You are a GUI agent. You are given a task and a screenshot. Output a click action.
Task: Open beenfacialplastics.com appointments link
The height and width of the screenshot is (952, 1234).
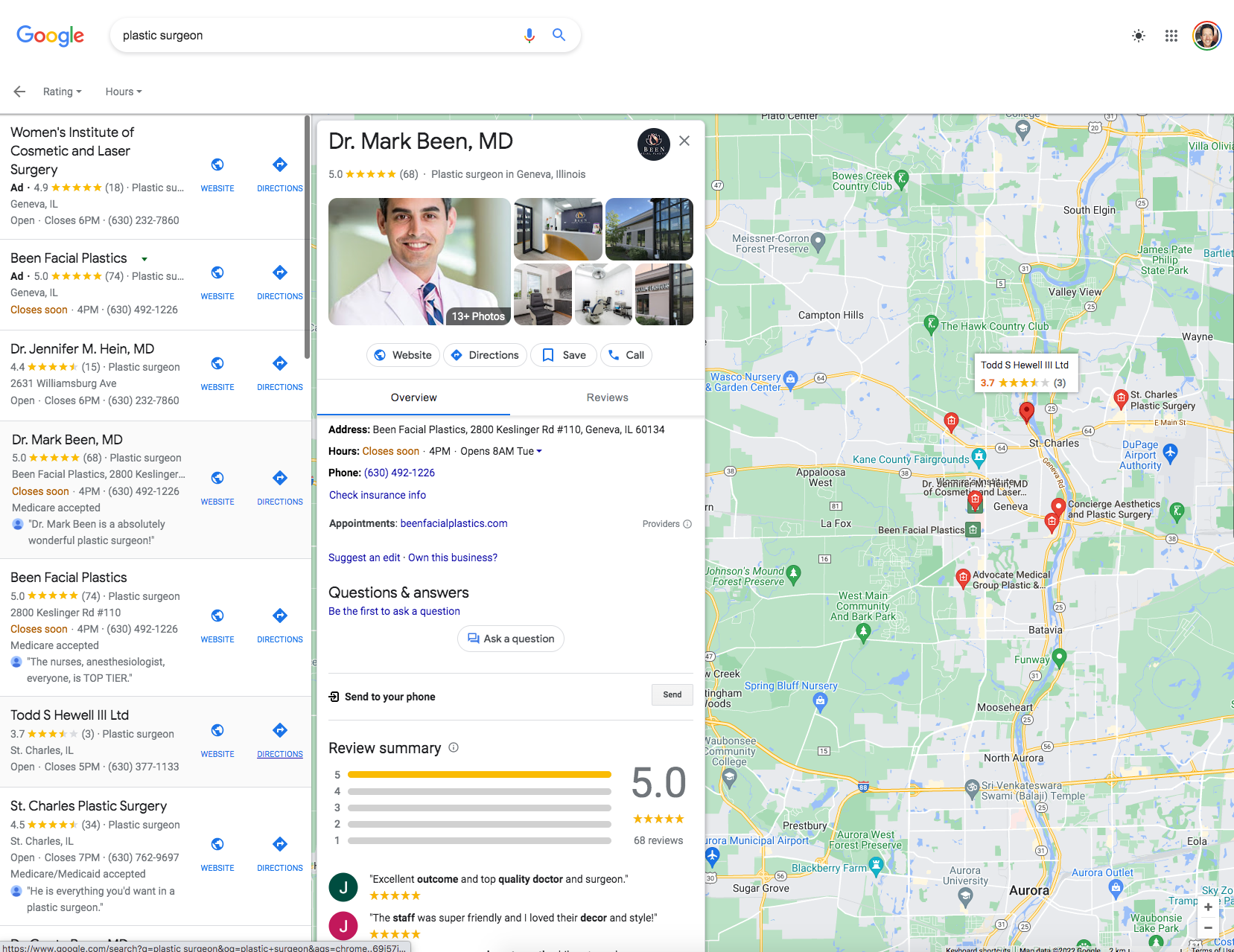click(454, 523)
